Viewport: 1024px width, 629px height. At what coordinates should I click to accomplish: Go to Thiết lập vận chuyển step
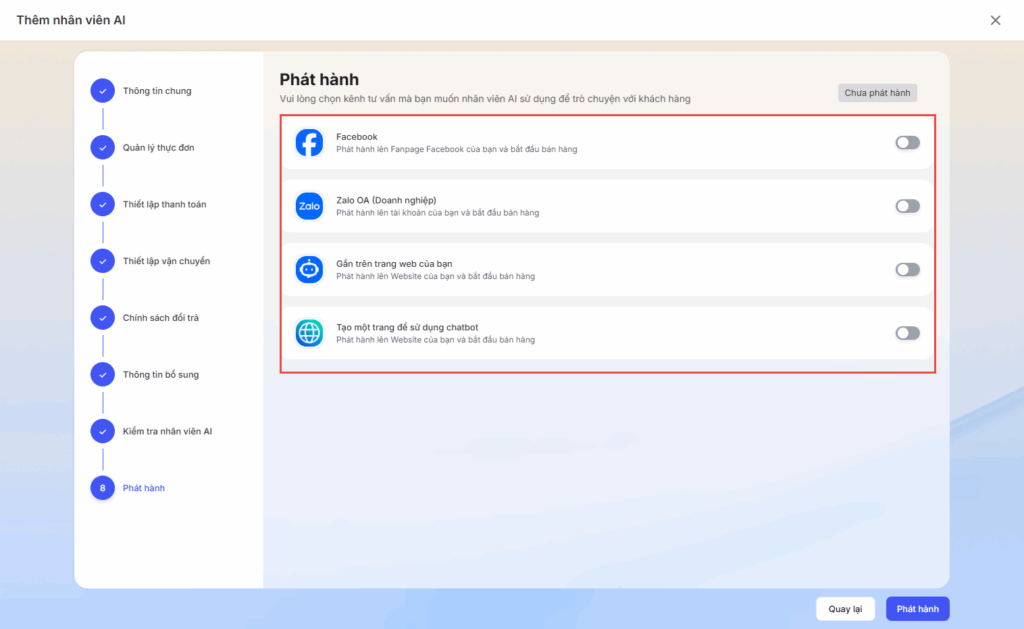166,261
